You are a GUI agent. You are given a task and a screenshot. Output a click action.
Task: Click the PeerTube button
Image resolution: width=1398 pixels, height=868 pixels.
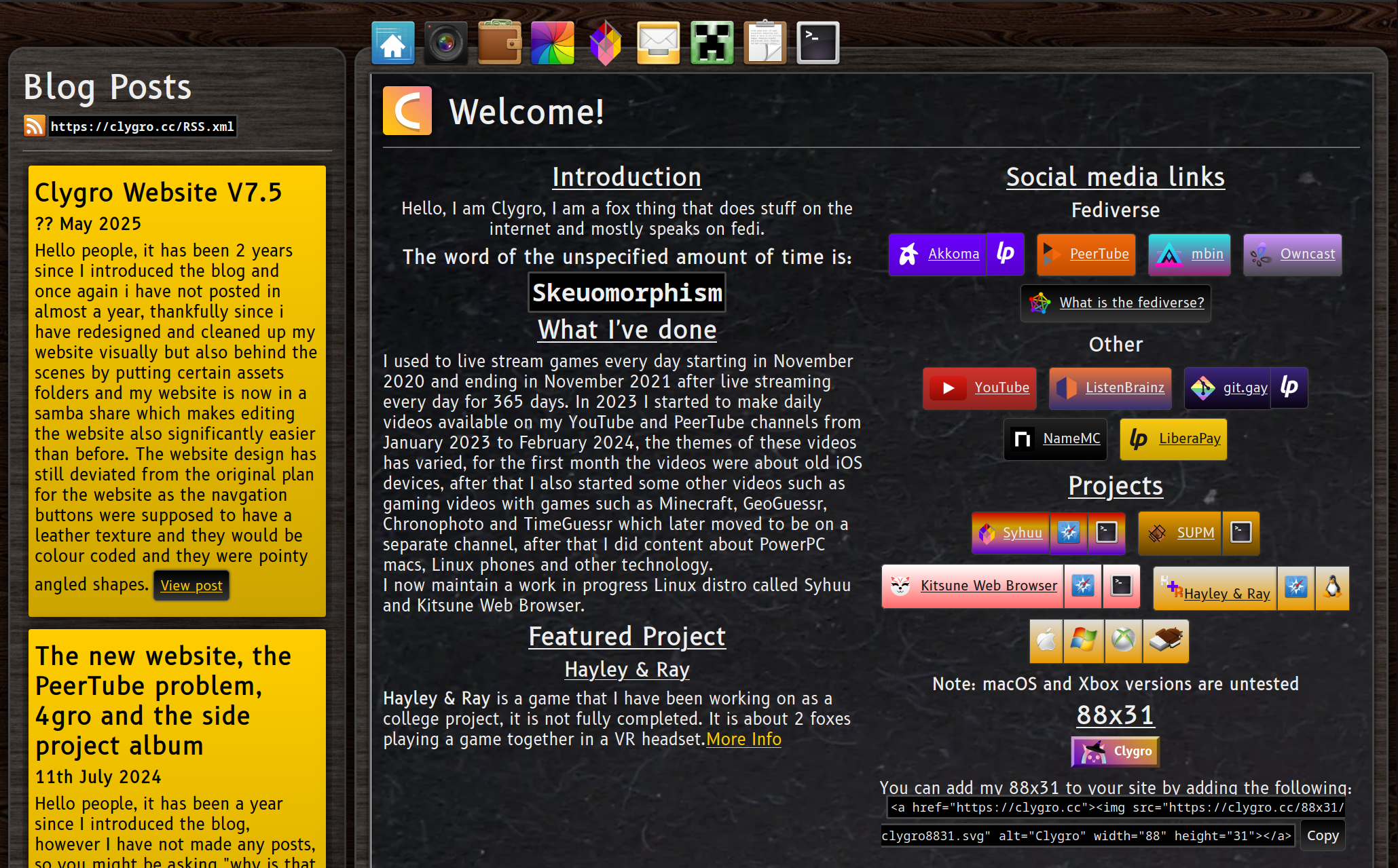point(1086,254)
